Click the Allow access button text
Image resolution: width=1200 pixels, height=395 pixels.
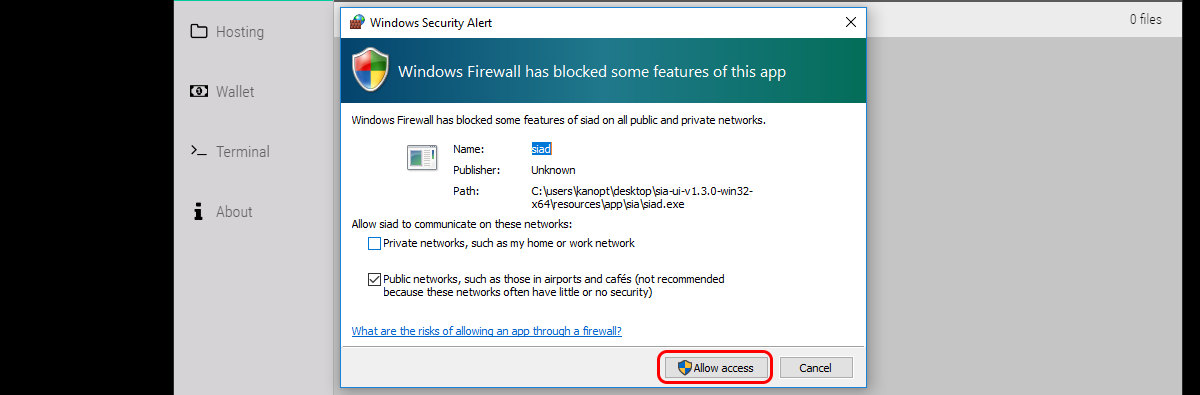[x=724, y=368]
